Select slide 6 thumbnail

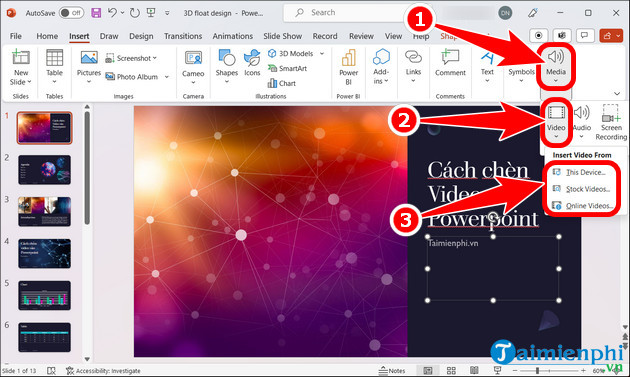(44, 338)
